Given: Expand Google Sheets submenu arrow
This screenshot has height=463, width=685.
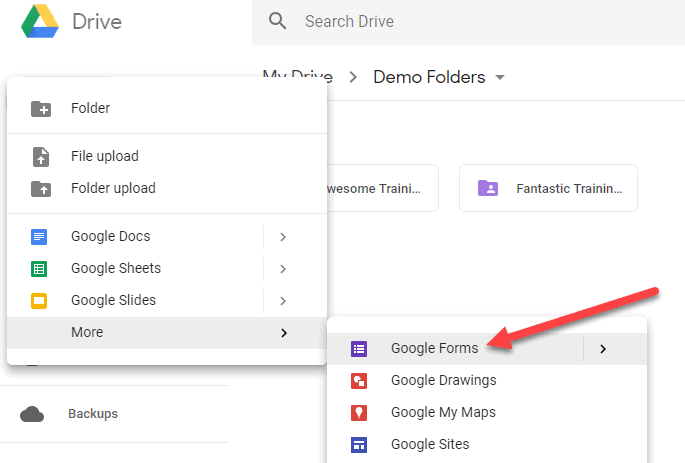Looking at the screenshot, I should coord(283,269).
